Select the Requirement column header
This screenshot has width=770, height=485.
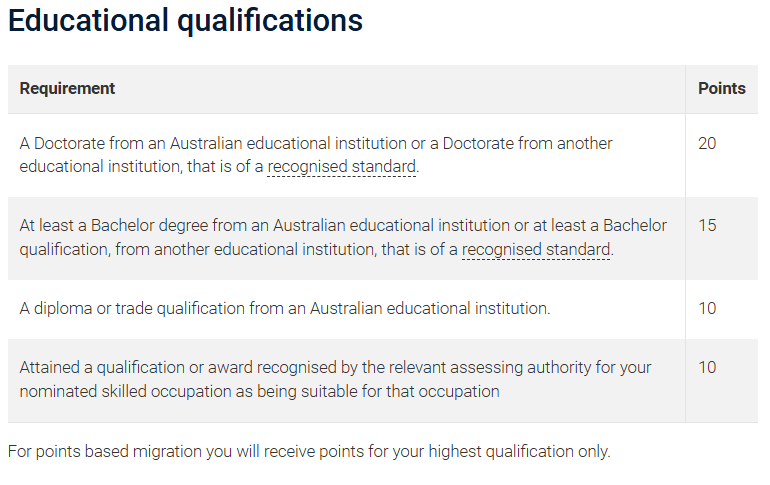tap(67, 88)
